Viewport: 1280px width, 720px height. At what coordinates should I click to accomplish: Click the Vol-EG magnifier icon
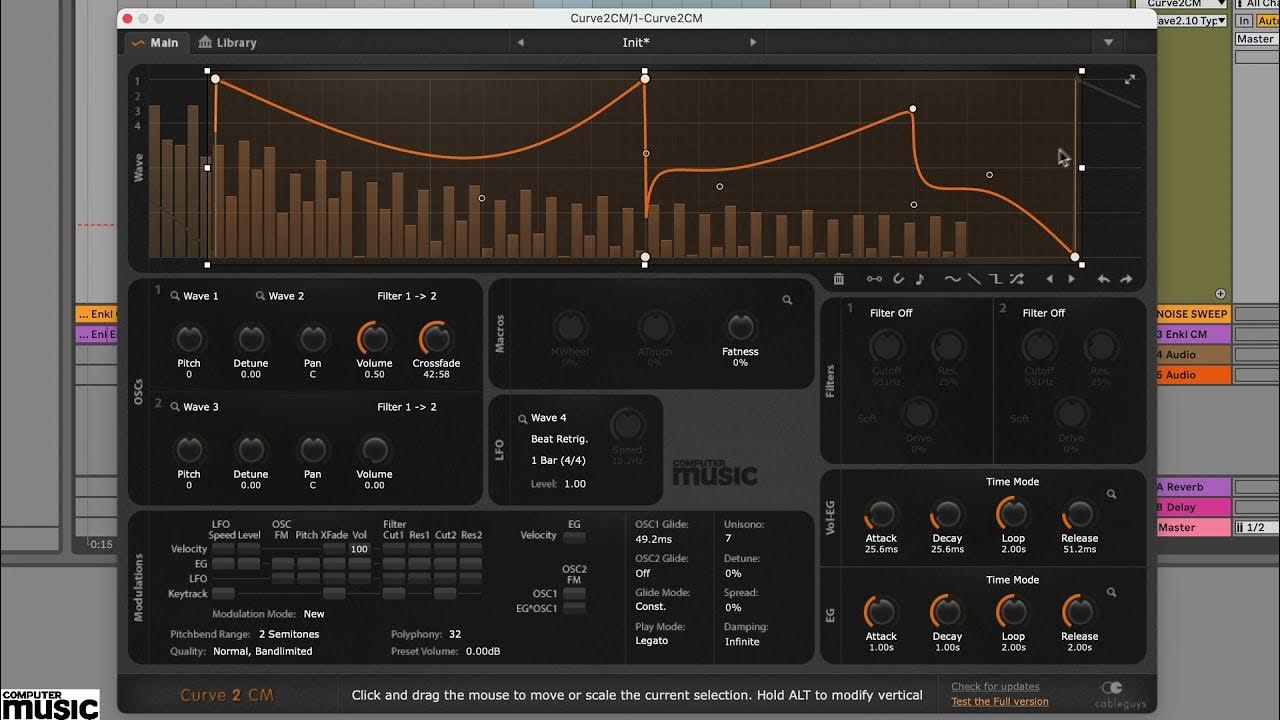[1111, 494]
